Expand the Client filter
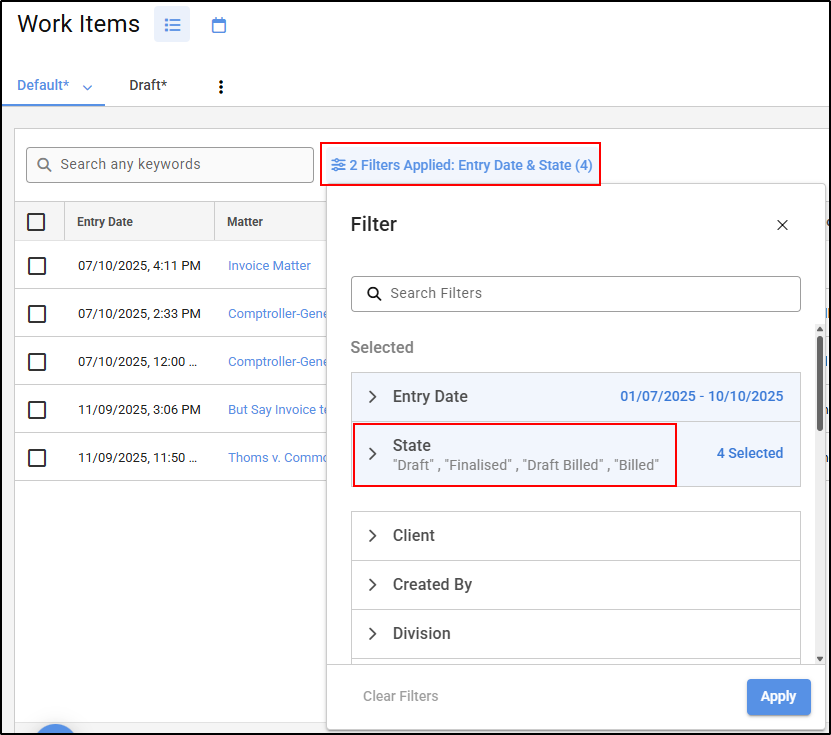The width and height of the screenshot is (831, 735). [x=373, y=536]
